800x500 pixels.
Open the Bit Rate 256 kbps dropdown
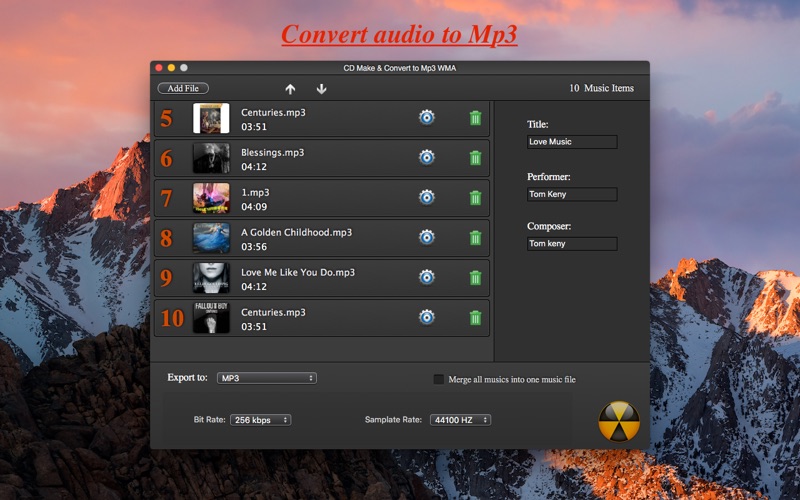coord(261,420)
